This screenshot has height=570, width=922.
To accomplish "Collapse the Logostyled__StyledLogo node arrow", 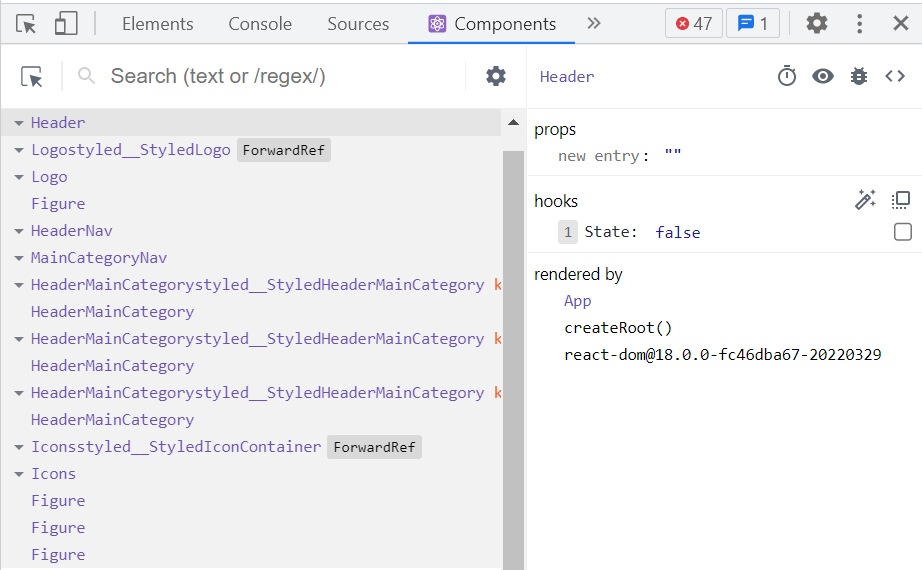I will point(19,150).
